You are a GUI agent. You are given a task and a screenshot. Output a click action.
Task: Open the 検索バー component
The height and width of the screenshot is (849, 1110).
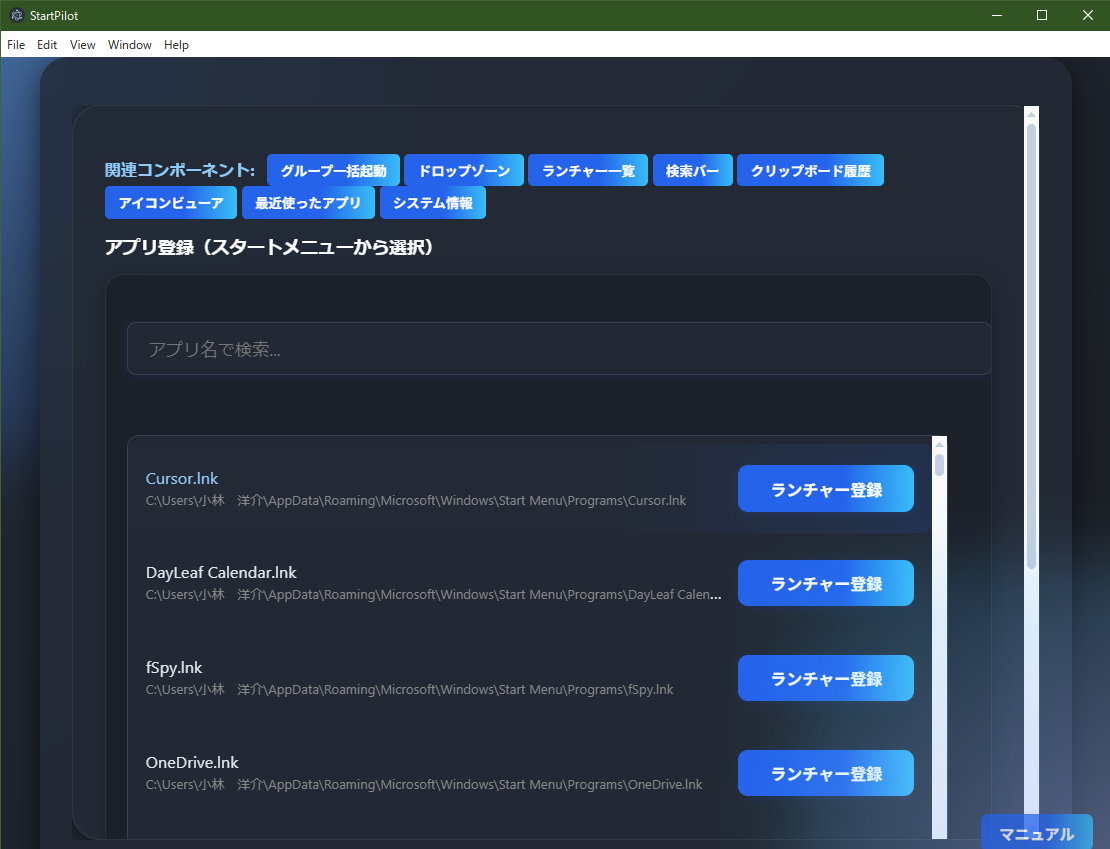pyautogui.click(x=692, y=170)
